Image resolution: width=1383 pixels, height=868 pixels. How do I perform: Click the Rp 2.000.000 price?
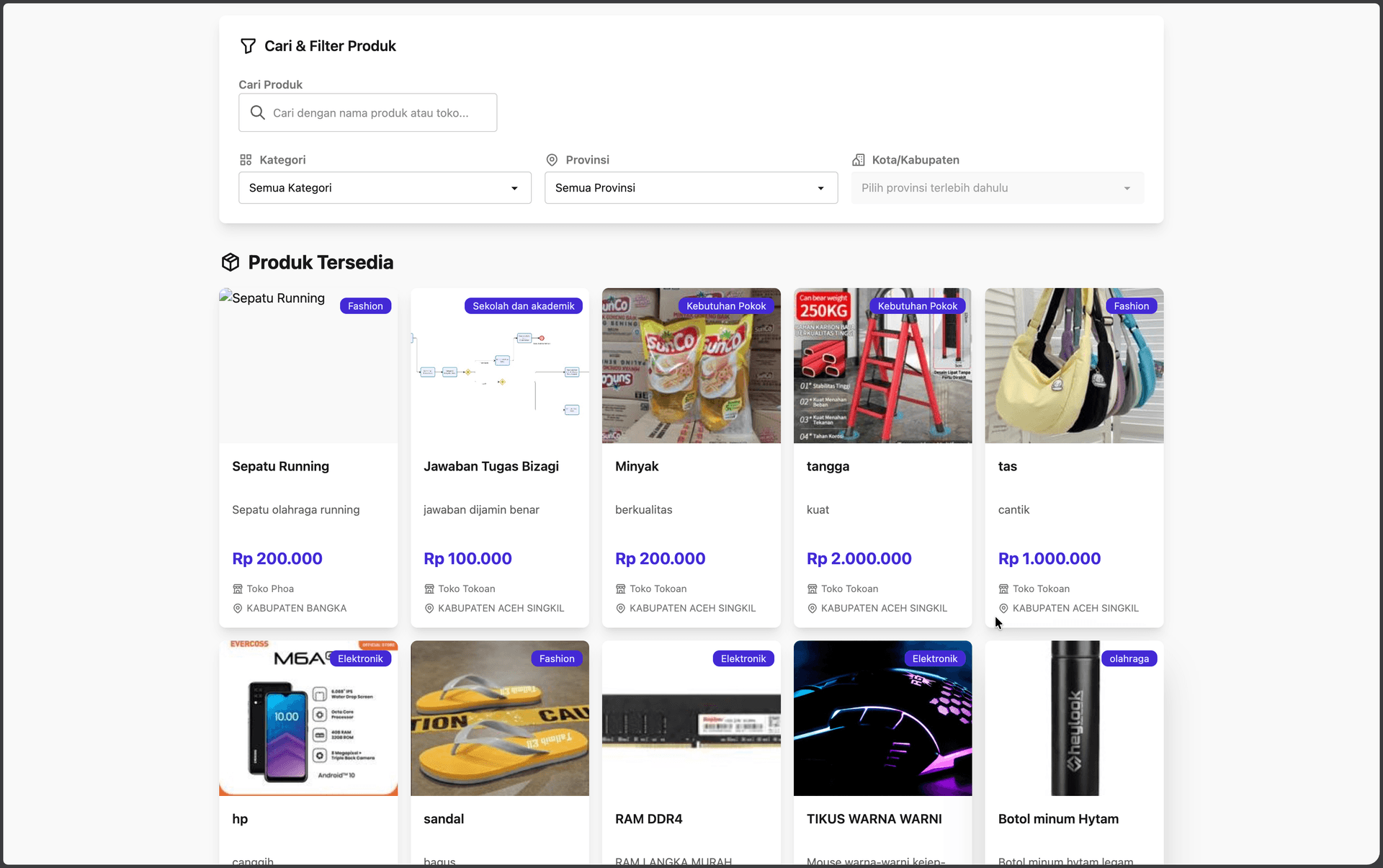(x=859, y=559)
